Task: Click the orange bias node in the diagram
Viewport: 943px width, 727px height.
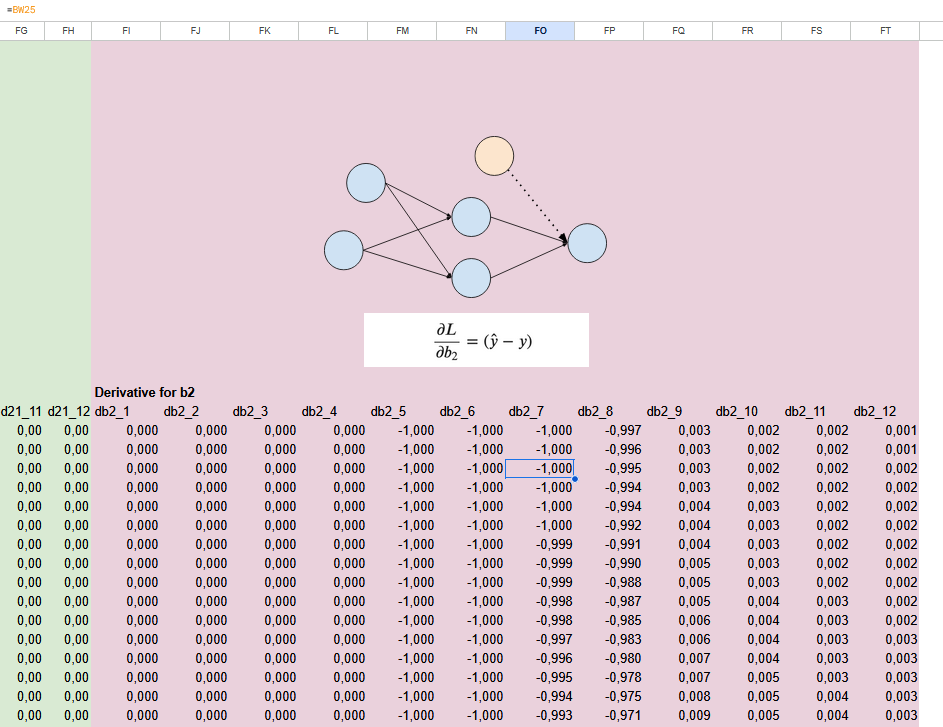Action: click(x=494, y=156)
